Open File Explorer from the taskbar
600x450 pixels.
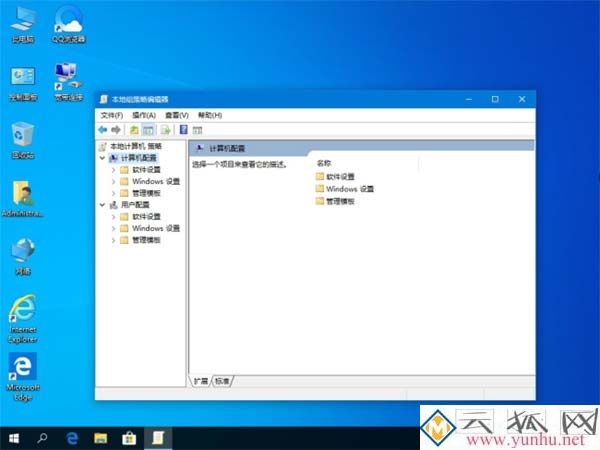click(101, 438)
